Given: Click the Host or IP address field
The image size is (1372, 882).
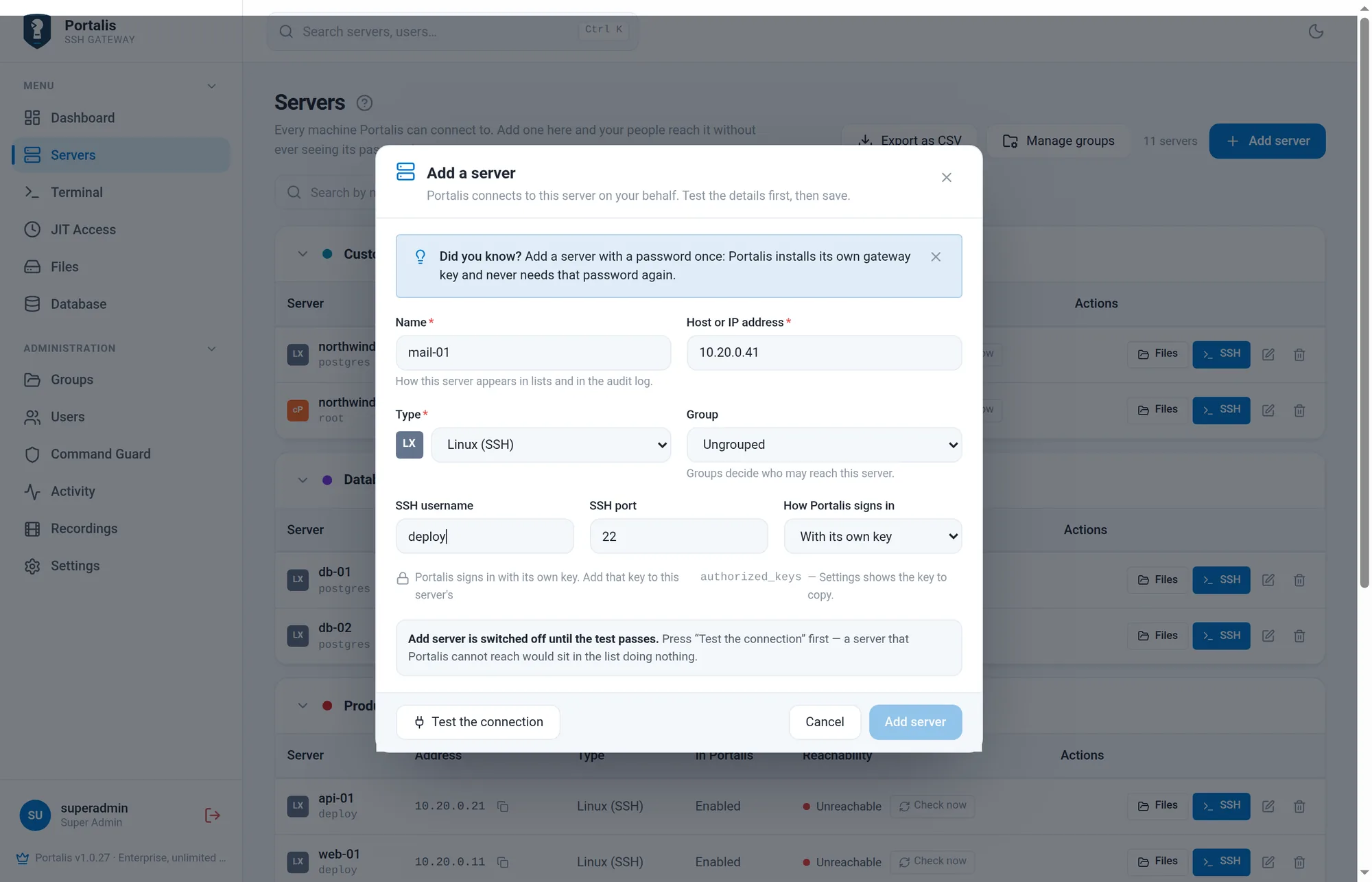Looking at the screenshot, I should click(824, 353).
